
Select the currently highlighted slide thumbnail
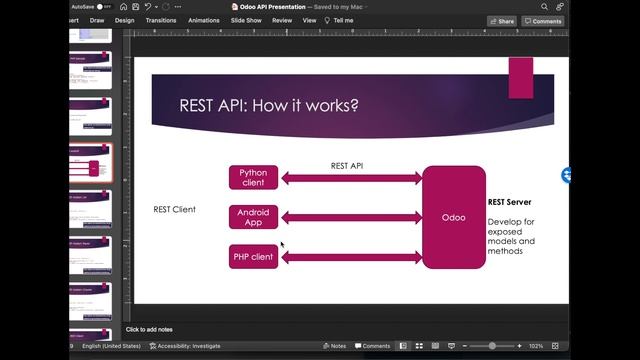pyautogui.click(x=91, y=162)
